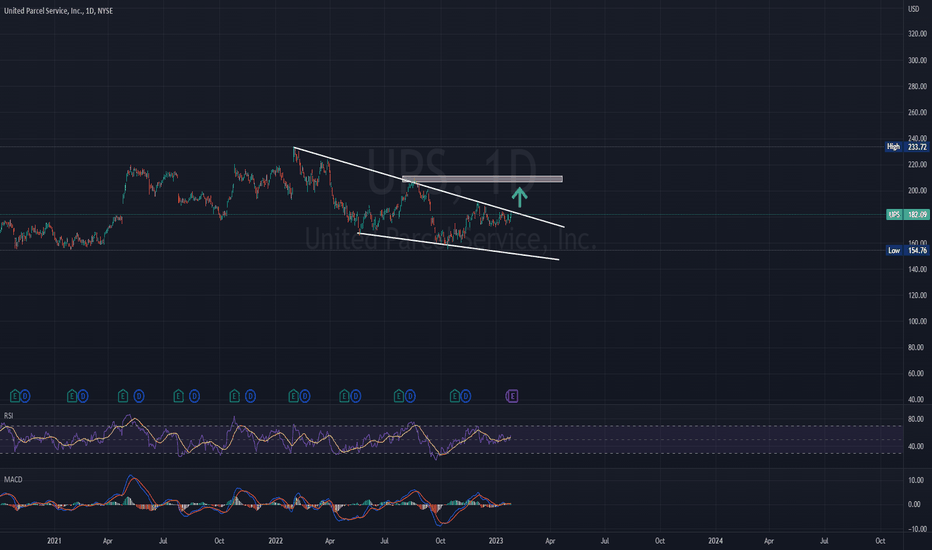Click the Low 154.76 price label
Screen dimensions: 932x550
coord(907,250)
